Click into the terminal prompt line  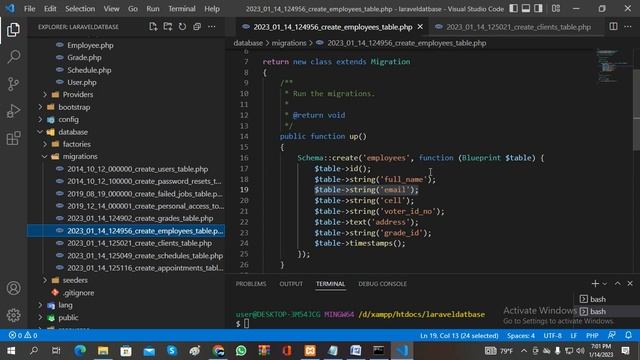[x=246, y=324]
